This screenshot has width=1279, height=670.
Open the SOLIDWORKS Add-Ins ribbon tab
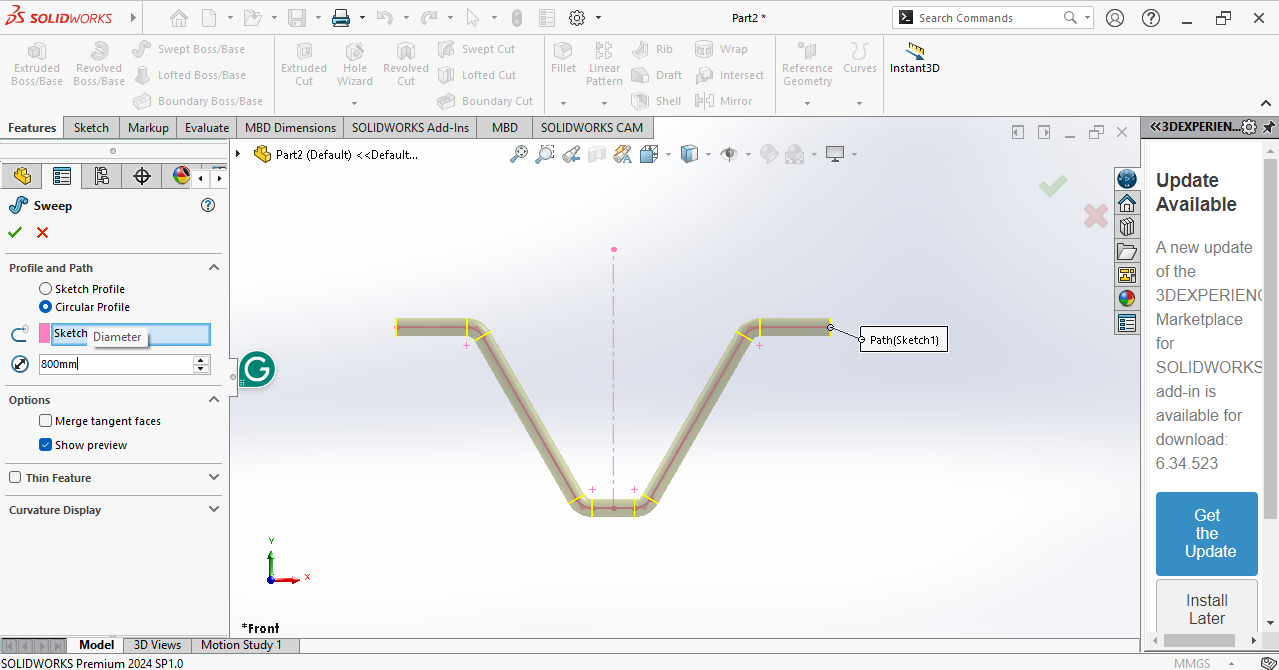click(x=410, y=127)
